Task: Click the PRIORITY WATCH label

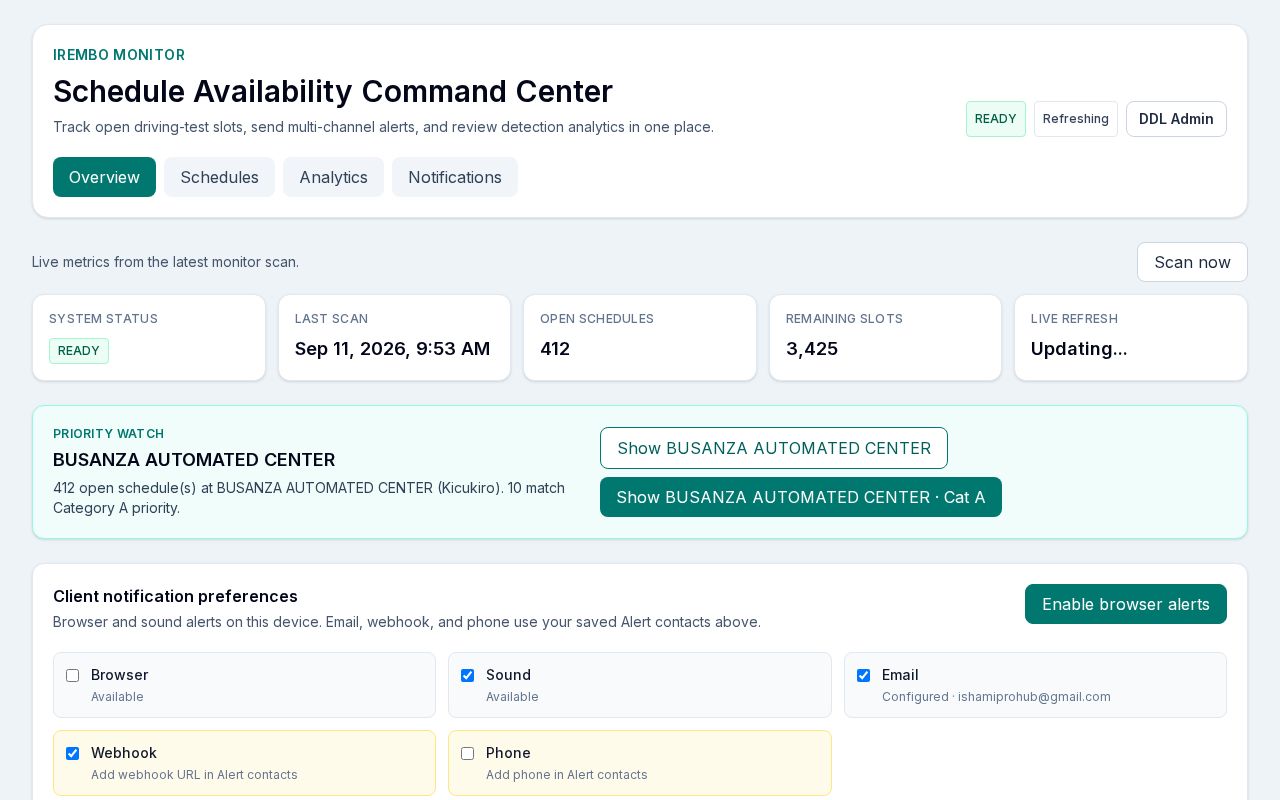Action: click(108, 434)
